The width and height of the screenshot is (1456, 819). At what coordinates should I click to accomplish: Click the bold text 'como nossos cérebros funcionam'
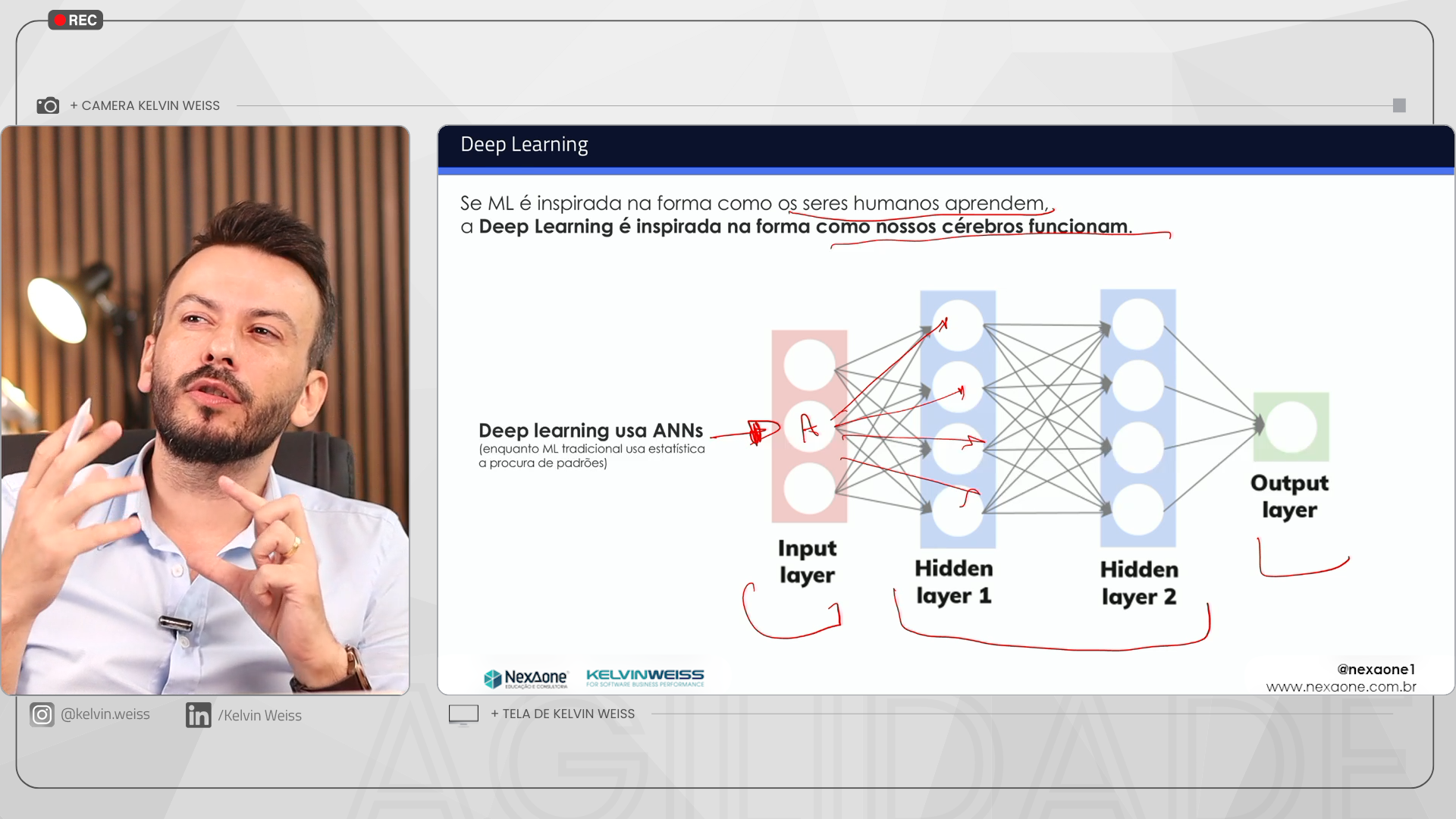point(971,227)
